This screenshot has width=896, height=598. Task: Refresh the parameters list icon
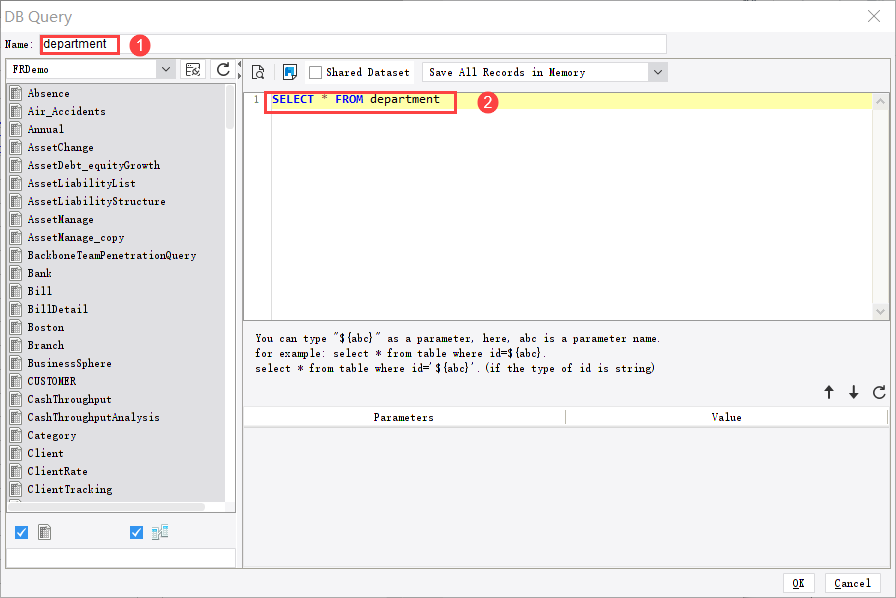pos(879,392)
